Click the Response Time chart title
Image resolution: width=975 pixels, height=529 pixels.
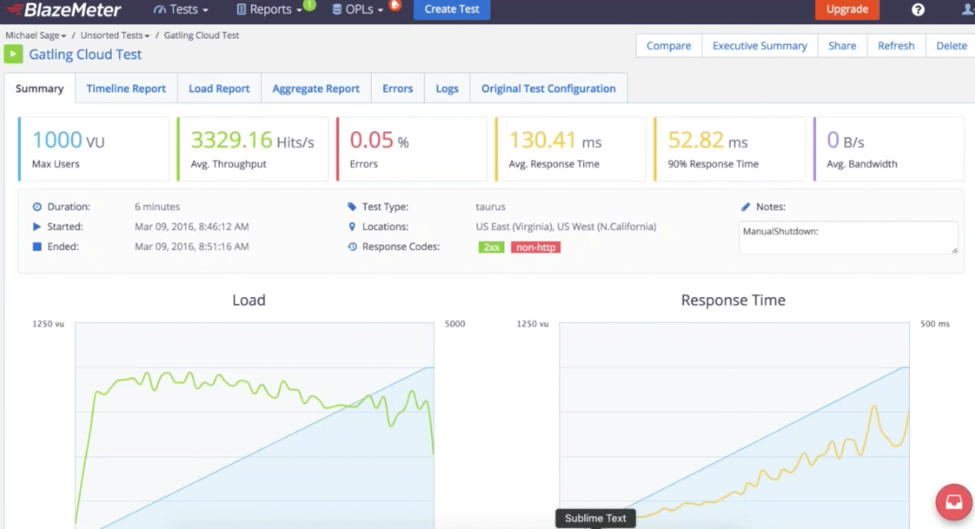pos(733,300)
